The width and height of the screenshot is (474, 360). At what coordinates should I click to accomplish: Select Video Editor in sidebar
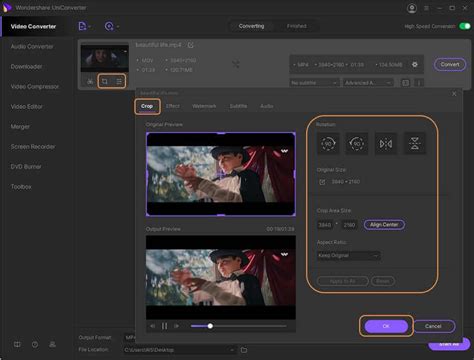click(27, 107)
